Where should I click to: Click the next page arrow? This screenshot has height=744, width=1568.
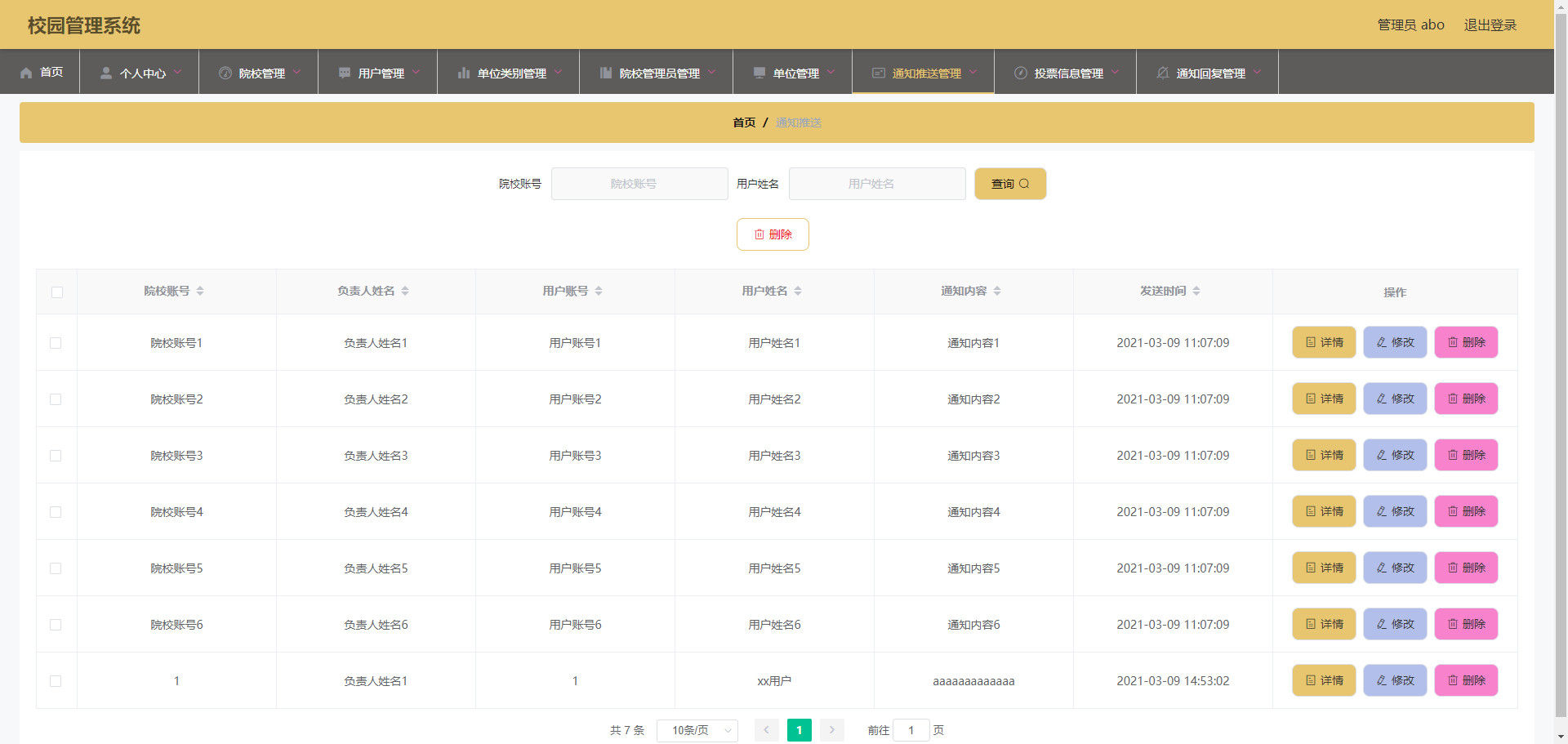point(832,730)
